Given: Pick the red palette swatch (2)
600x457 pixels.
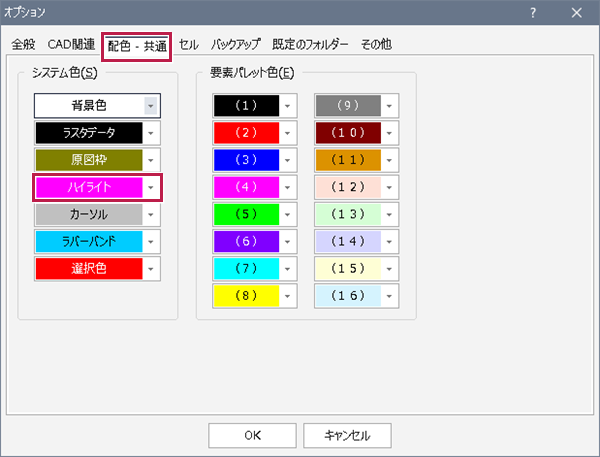Looking at the screenshot, I should tap(245, 132).
